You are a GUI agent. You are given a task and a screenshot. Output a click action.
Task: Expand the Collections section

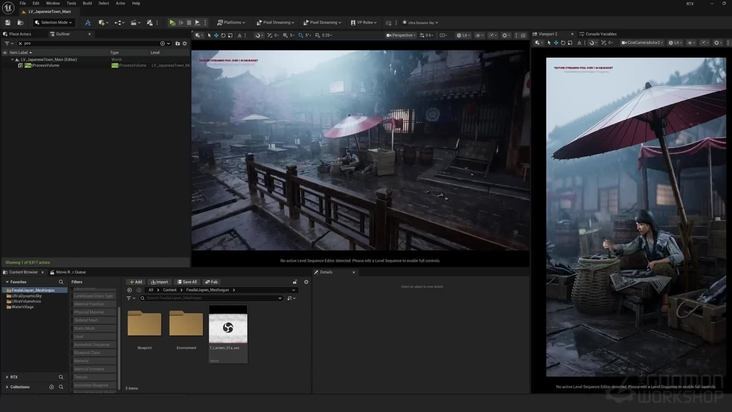pyautogui.click(x=7, y=387)
